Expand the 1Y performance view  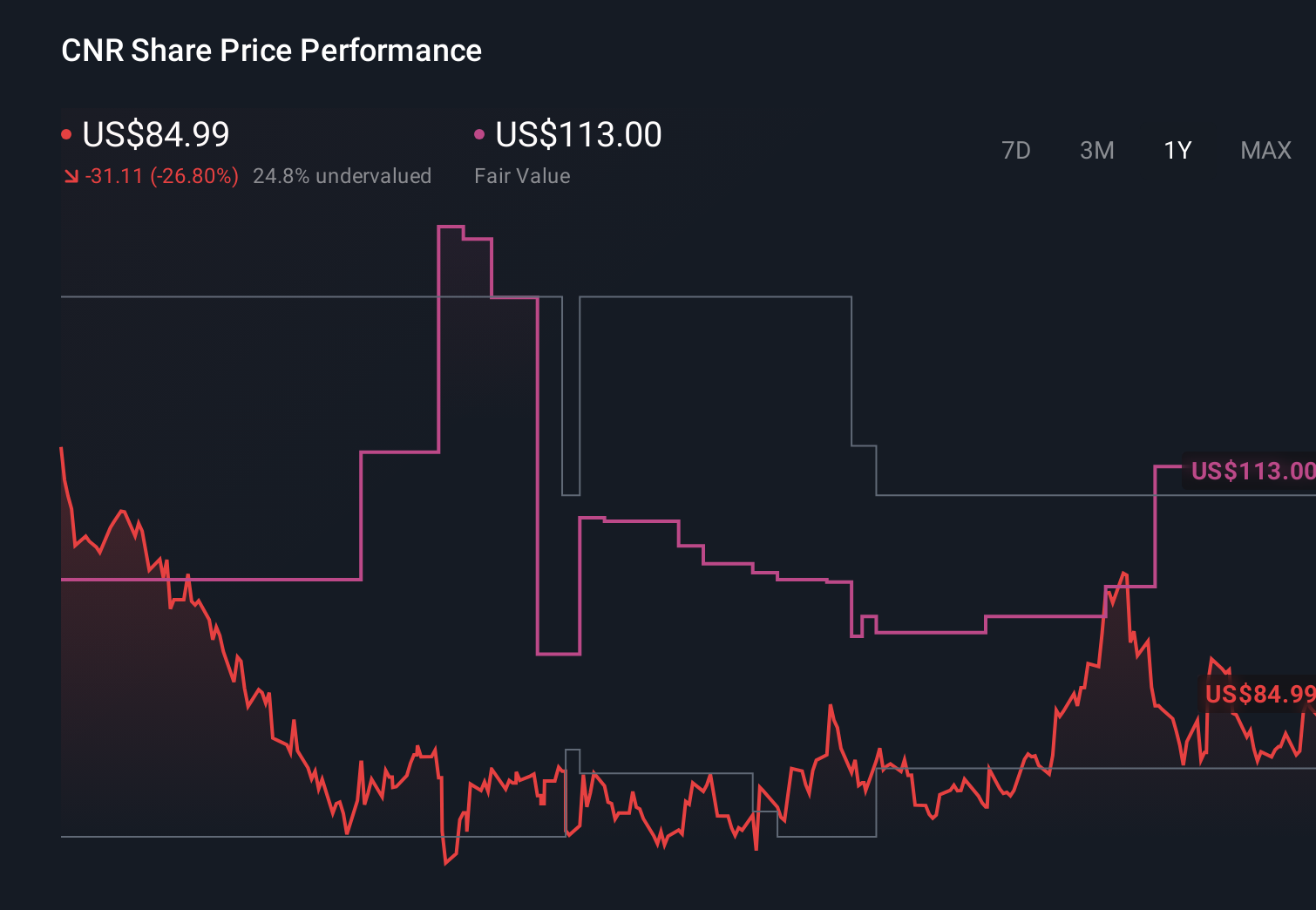pos(1177,150)
